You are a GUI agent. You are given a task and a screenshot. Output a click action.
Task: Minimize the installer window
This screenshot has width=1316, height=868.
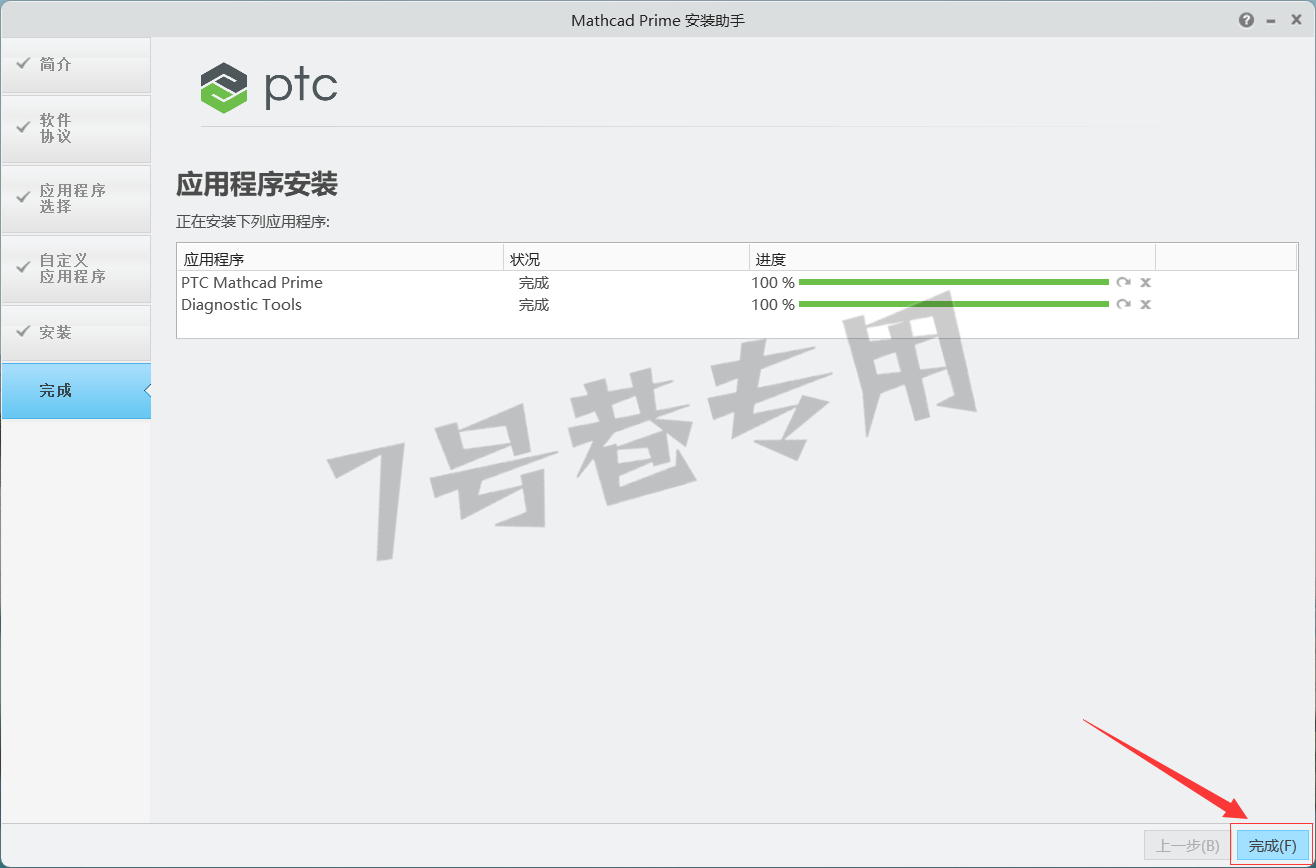(1271, 21)
